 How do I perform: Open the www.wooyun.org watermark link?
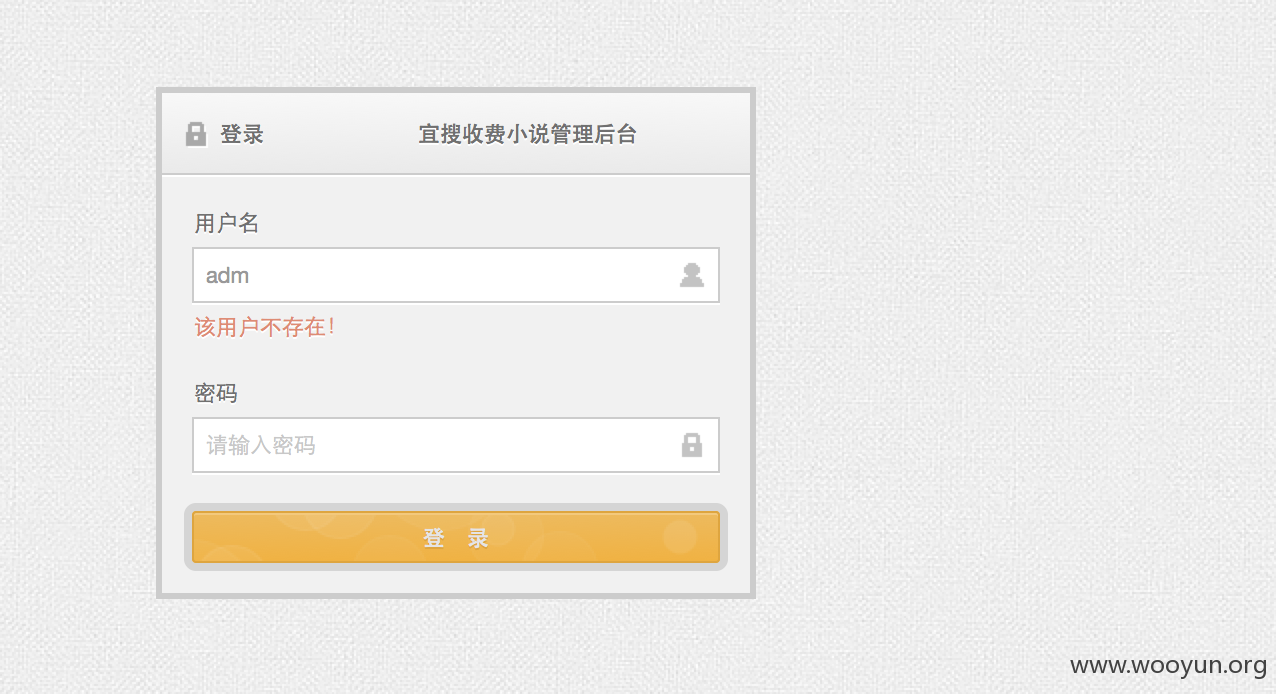pyautogui.click(x=1168, y=665)
